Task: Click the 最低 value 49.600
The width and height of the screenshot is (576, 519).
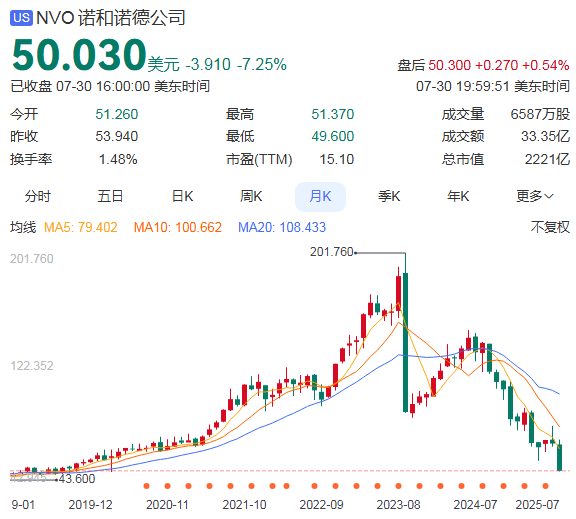Action: coord(333,137)
